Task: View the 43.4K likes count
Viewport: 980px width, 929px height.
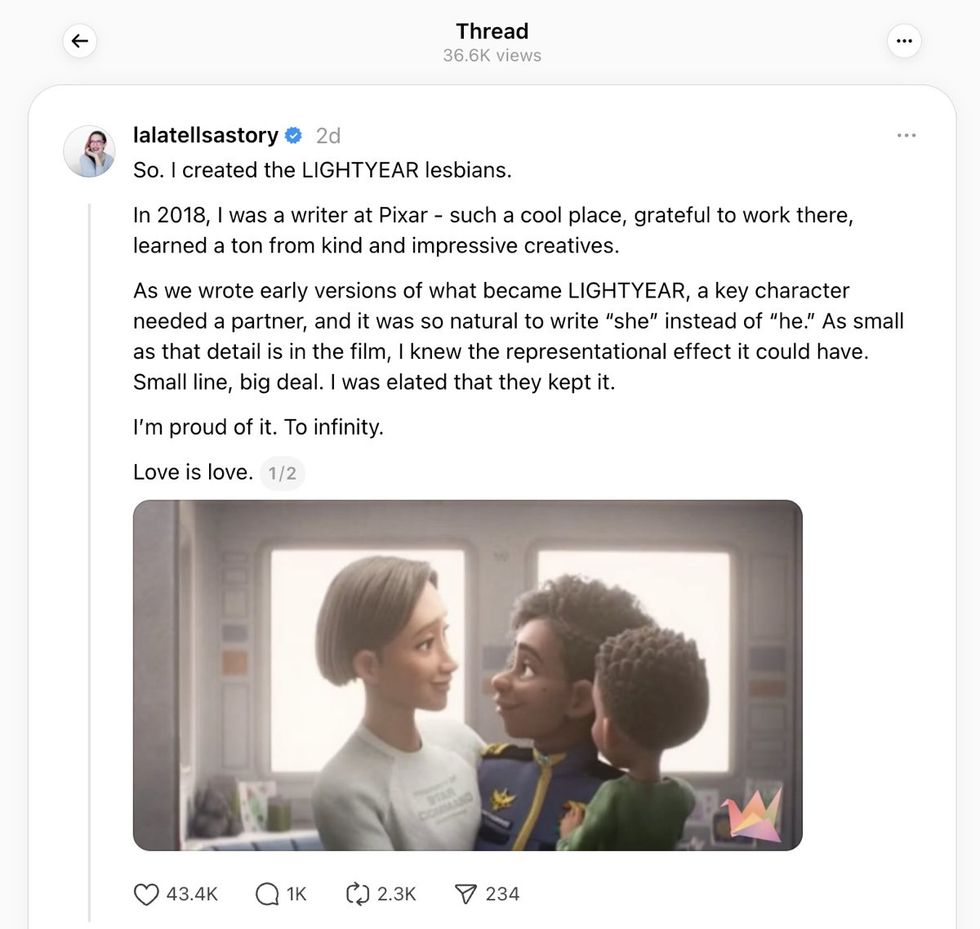Action: (x=192, y=894)
